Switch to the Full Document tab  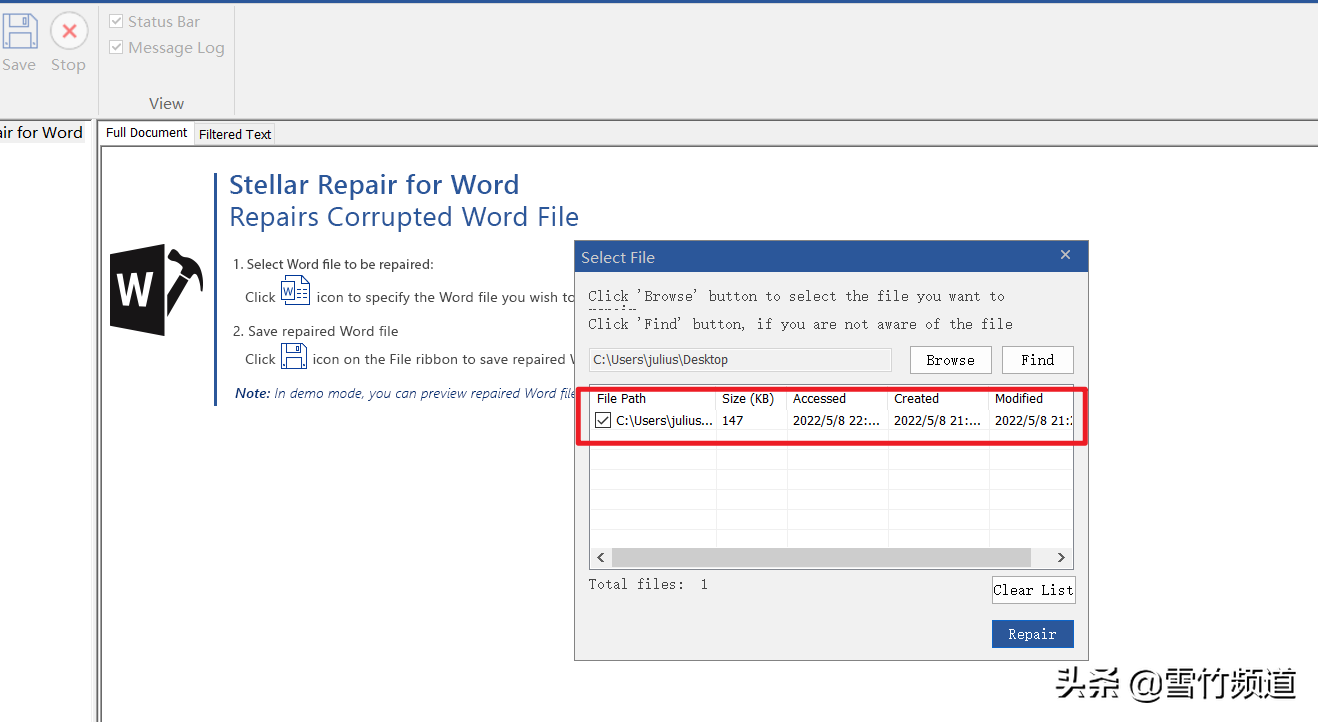pyautogui.click(x=146, y=133)
